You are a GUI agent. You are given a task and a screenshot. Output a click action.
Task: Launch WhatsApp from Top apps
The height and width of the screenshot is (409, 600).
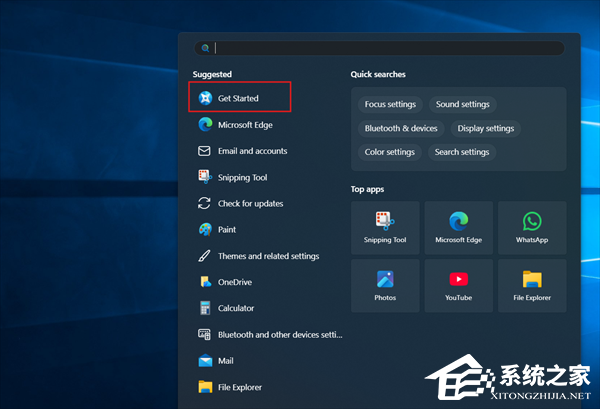(532, 228)
